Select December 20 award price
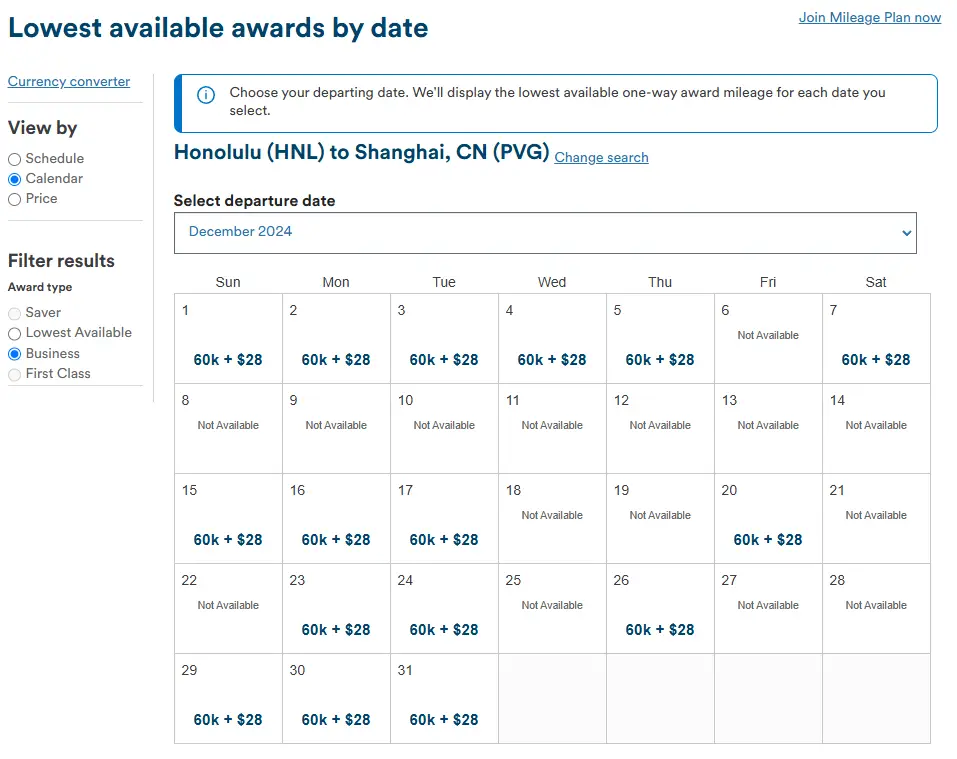Image resolution: width=957 pixels, height=759 pixels. coord(768,539)
